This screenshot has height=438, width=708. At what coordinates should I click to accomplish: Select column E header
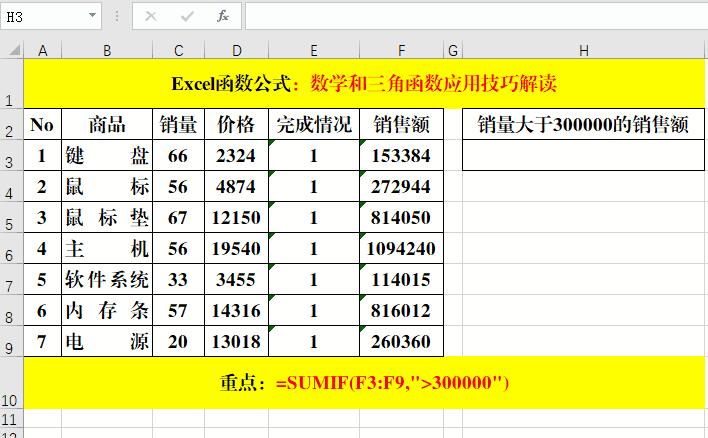pos(314,50)
